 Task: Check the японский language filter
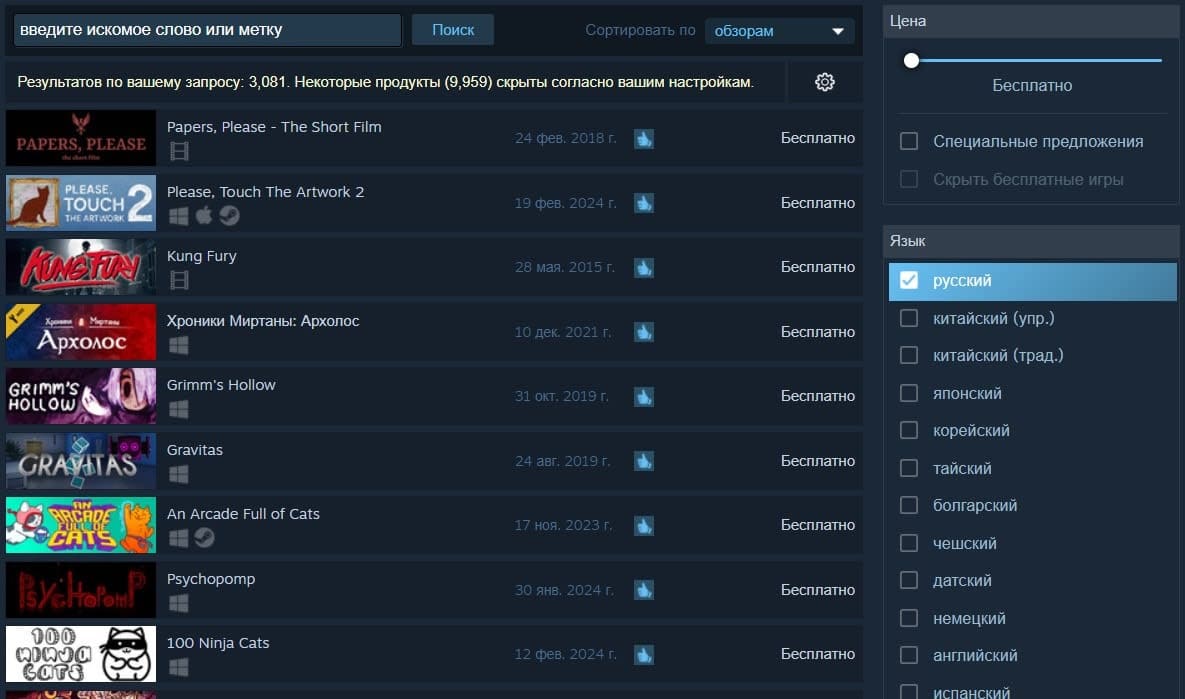click(909, 393)
